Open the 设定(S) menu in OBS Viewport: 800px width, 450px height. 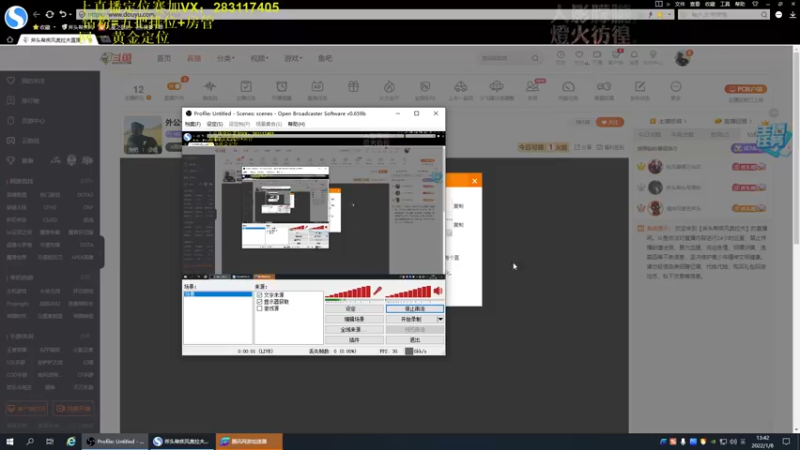click(214, 124)
